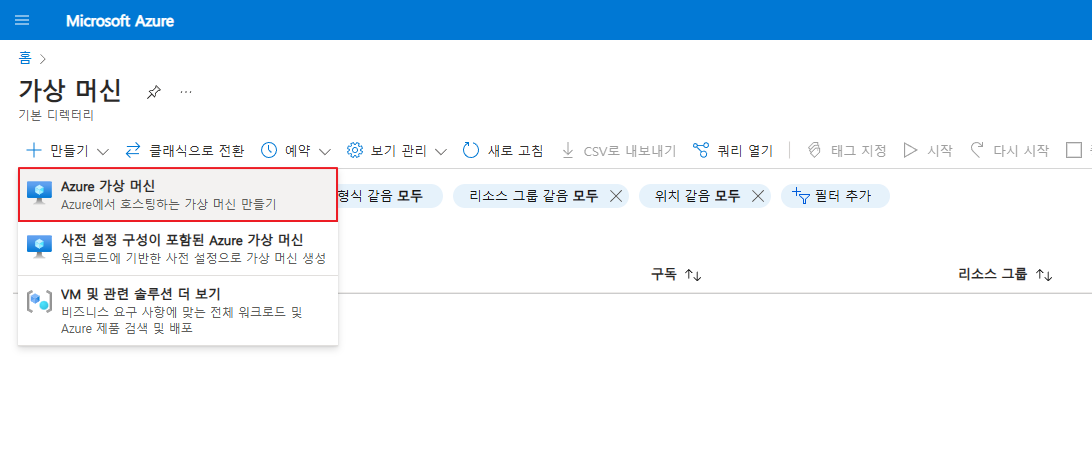This screenshot has width=1092, height=465.
Task: Click the cut-off stop square icon
Action: (x=1073, y=150)
